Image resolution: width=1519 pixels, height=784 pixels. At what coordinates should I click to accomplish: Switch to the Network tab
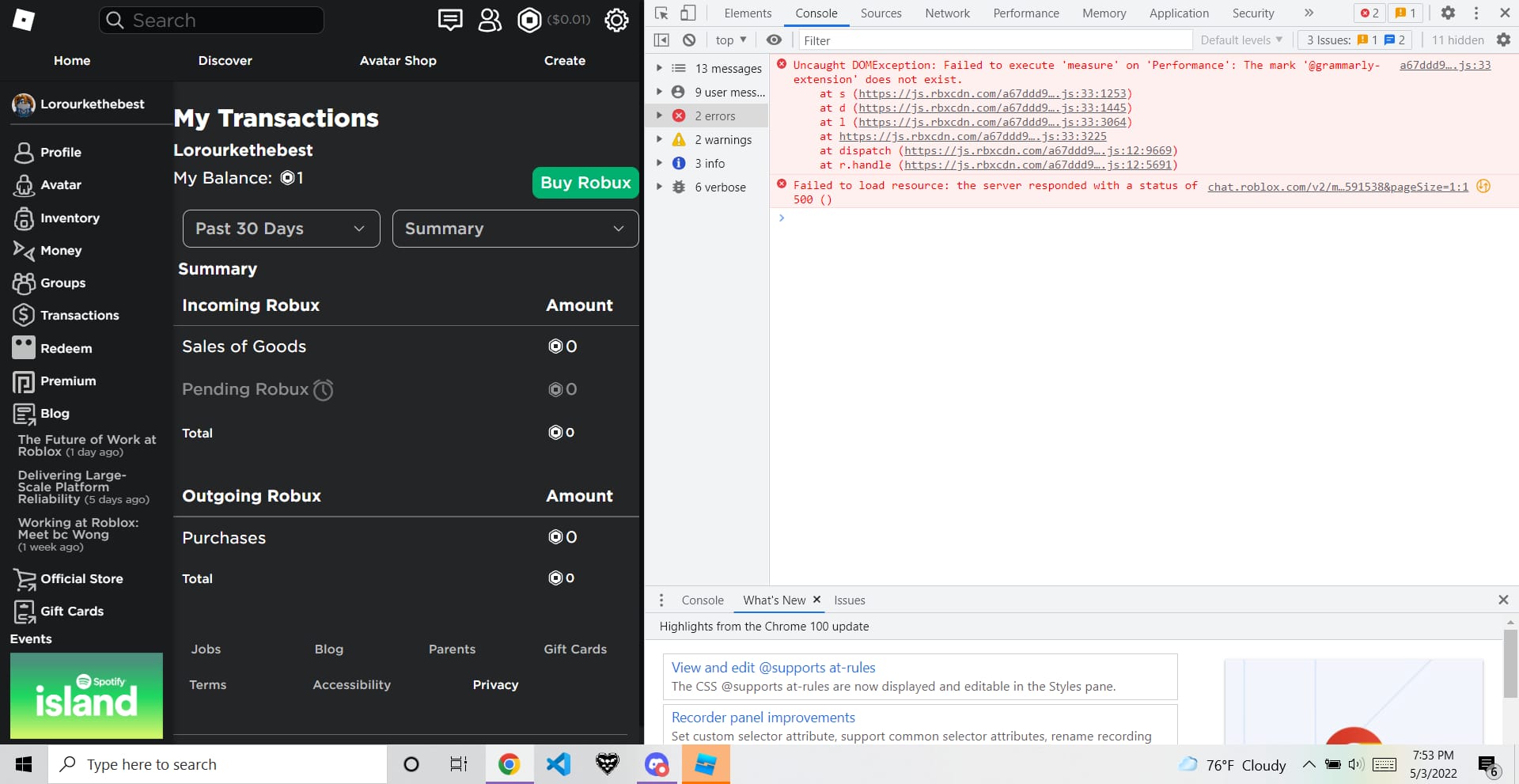[x=947, y=13]
